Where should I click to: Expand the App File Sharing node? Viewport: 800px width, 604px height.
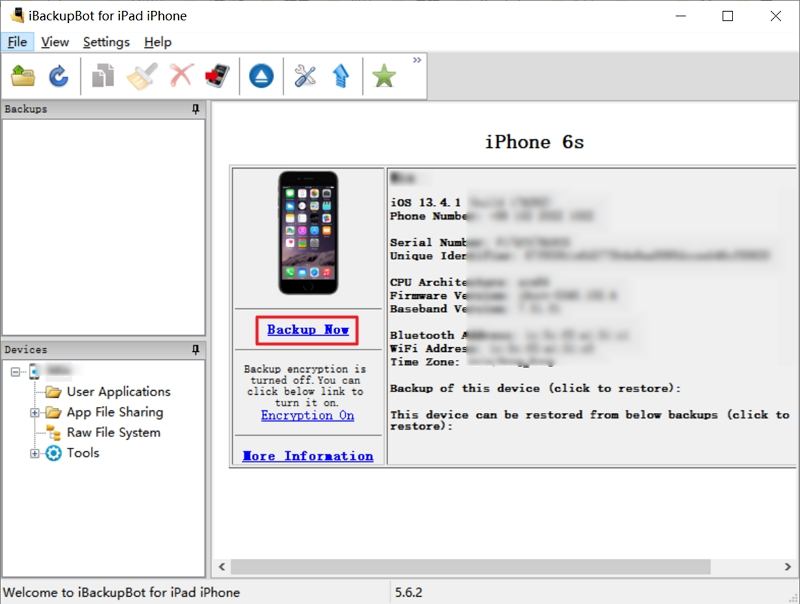34,412
